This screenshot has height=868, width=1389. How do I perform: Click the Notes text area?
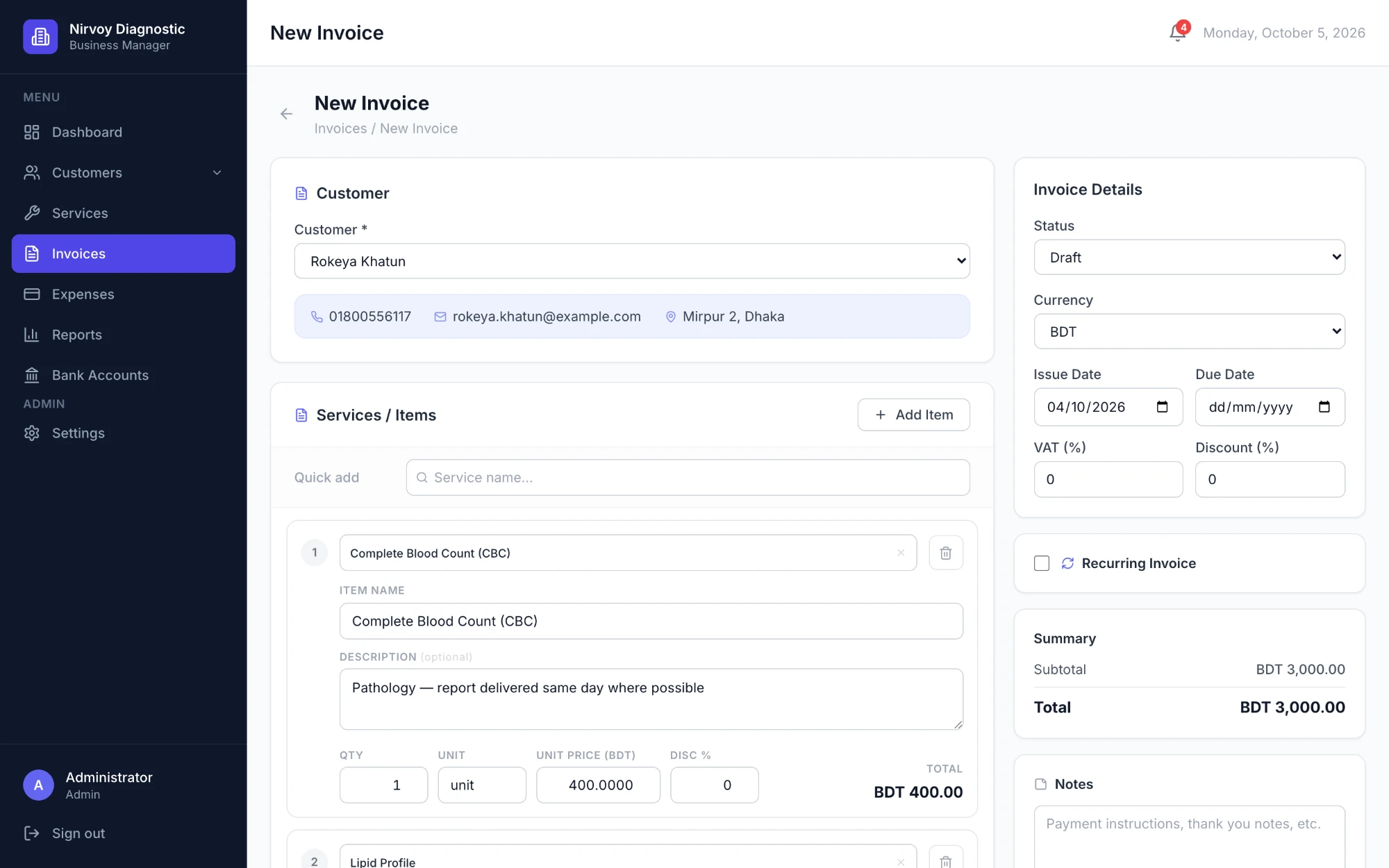pyautogui.click(x=1189, y=837)
